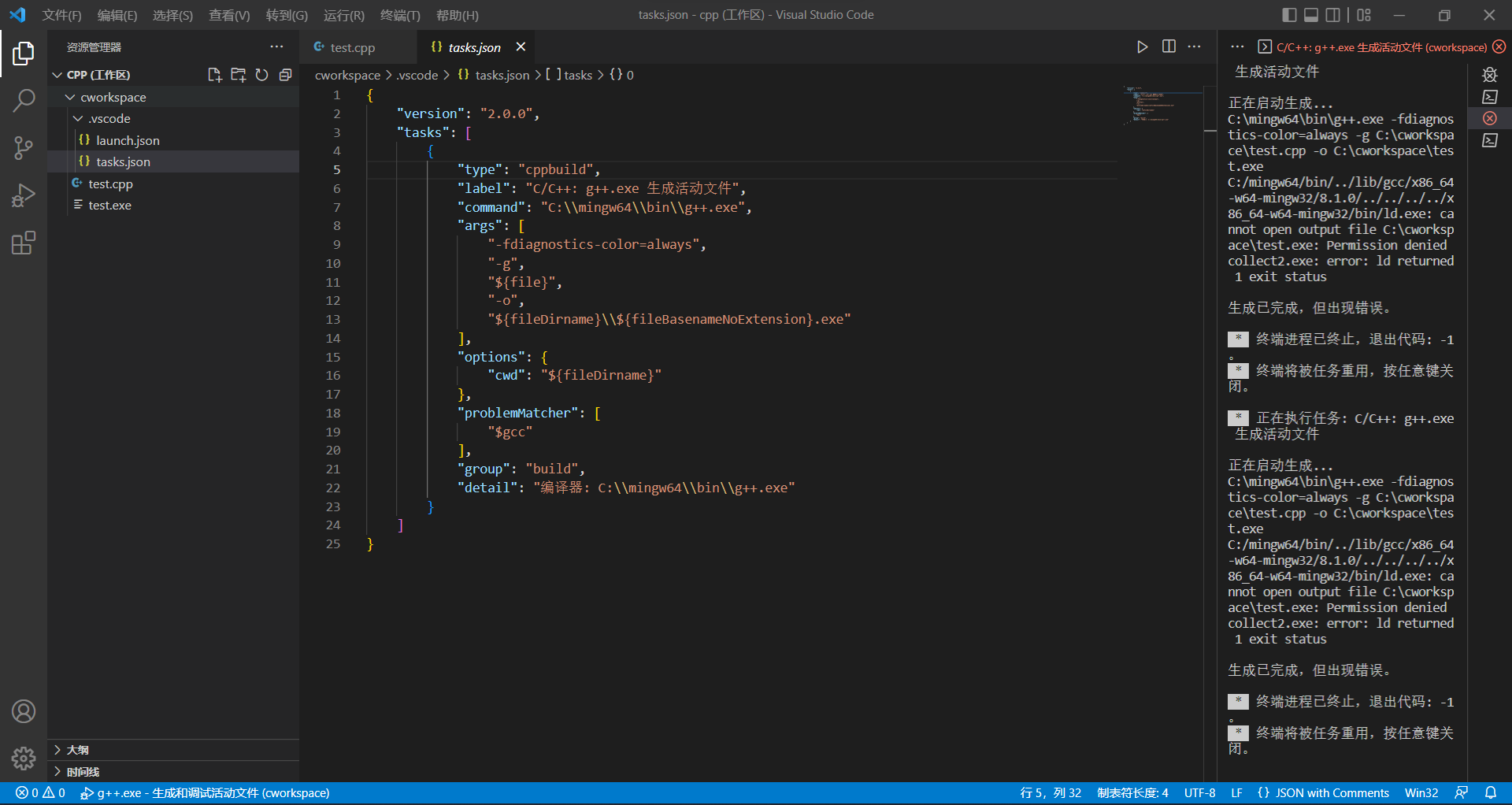Select the debug terminal bug icon
The width and height of the screenshot is (1512, 805).
pos(1490,75)
